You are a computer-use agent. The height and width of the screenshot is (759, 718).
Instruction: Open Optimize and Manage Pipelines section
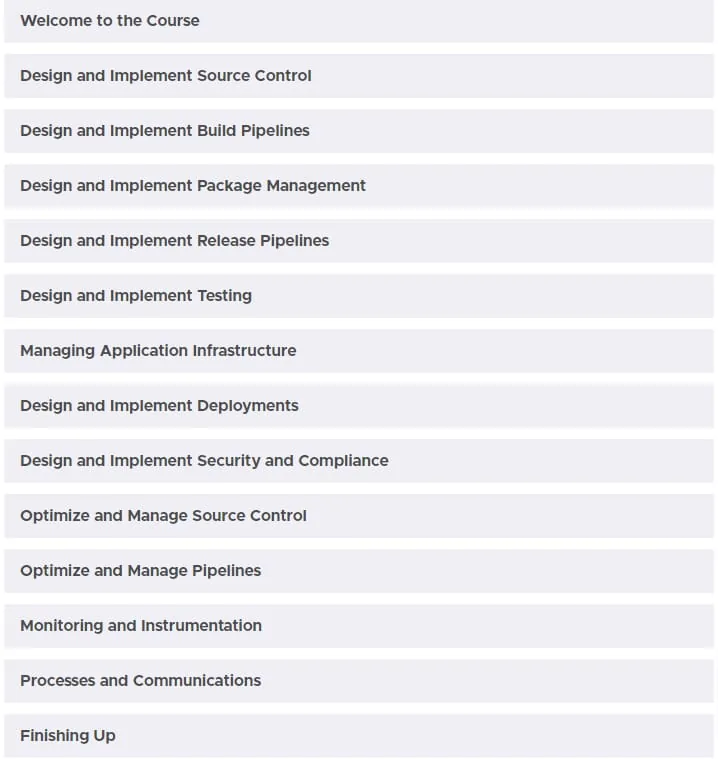(x=359, y=571)
